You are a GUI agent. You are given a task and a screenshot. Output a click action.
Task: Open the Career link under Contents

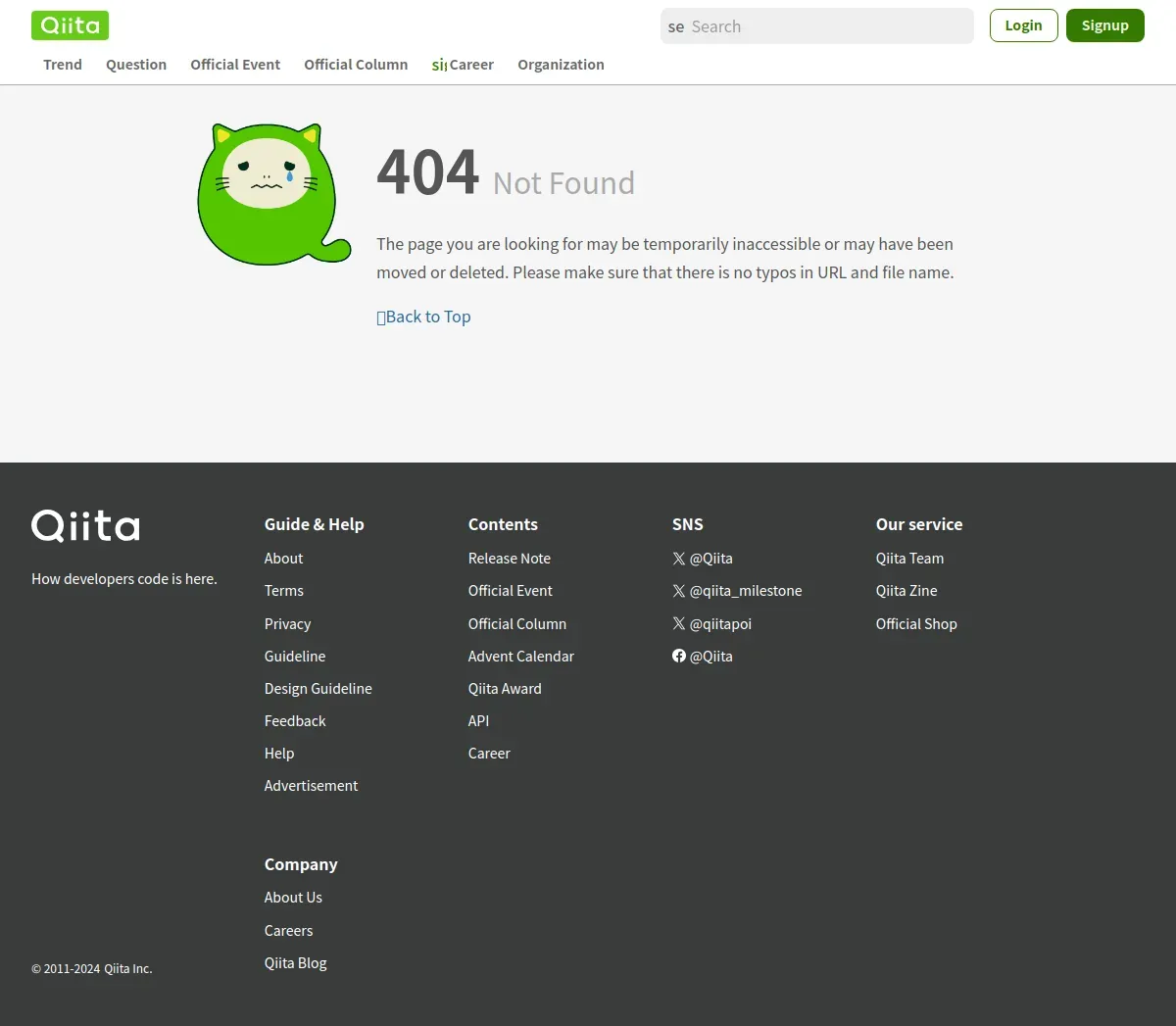(489, 754)
